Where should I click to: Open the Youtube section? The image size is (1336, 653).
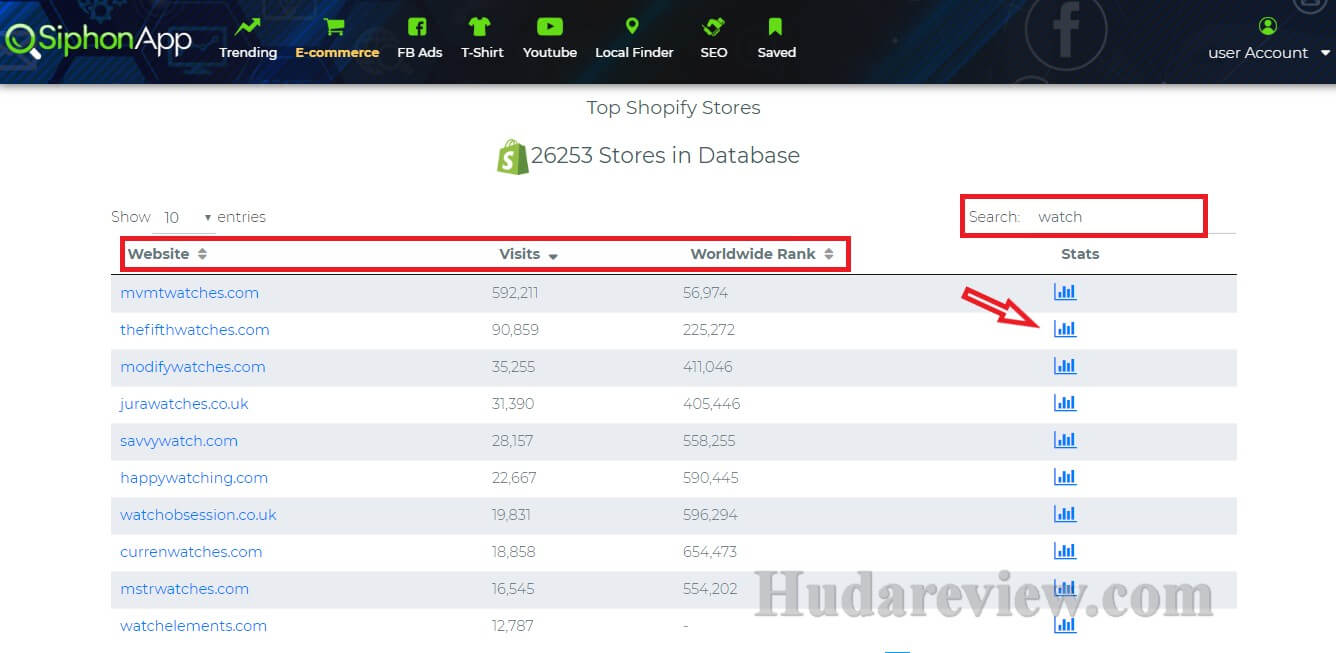click(550, 38)
